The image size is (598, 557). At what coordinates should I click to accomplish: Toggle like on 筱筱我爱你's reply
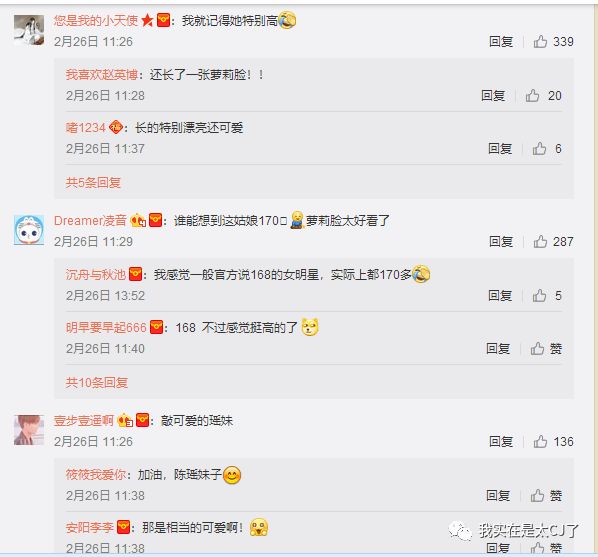(x=546, y=496)
